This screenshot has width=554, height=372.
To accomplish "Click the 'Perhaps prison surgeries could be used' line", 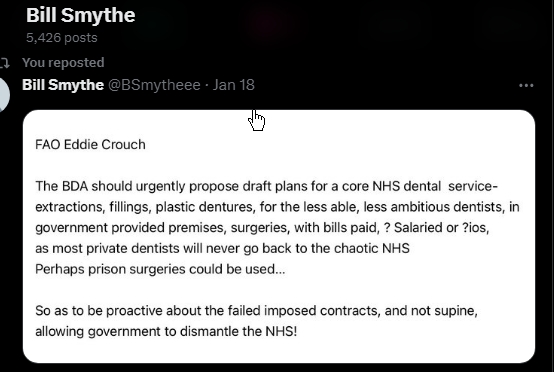I will click(160, 269).
